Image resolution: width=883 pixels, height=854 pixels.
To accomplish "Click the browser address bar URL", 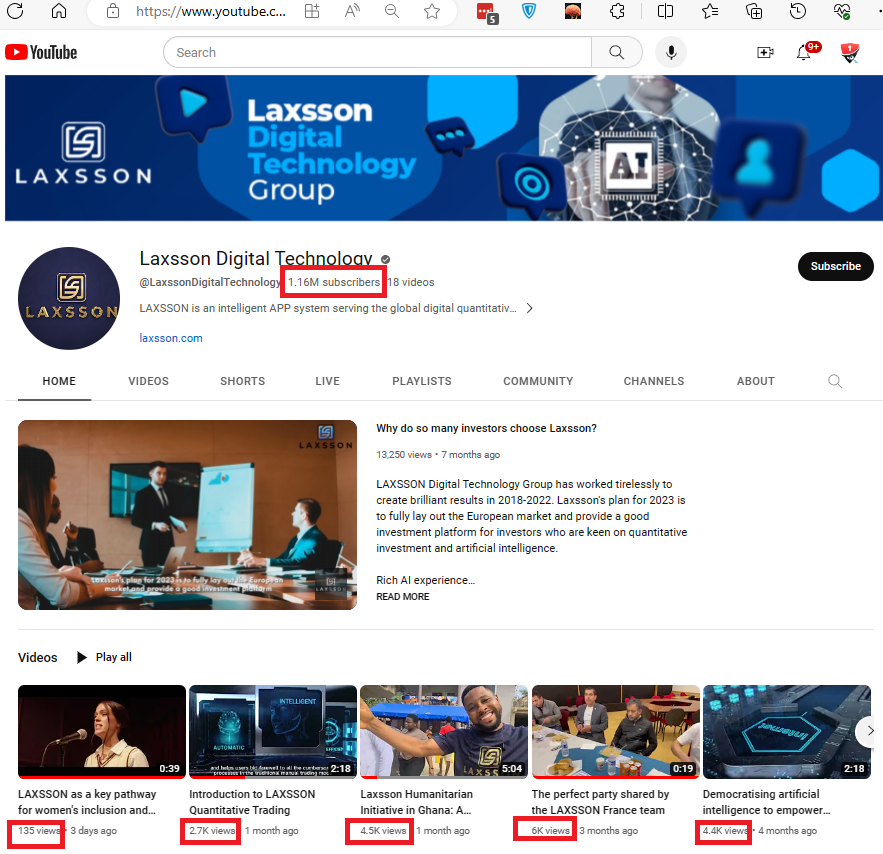I will [x=211, y=11].
